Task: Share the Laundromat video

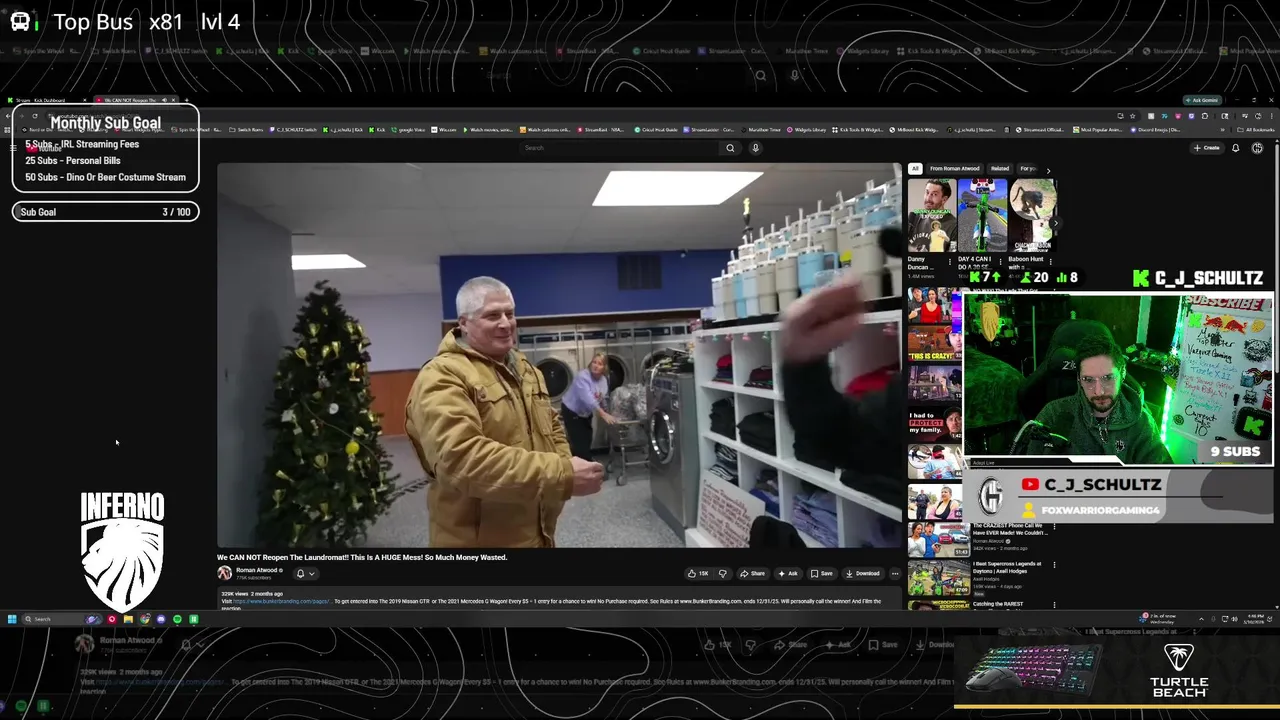Action: [x=752, y=573]
